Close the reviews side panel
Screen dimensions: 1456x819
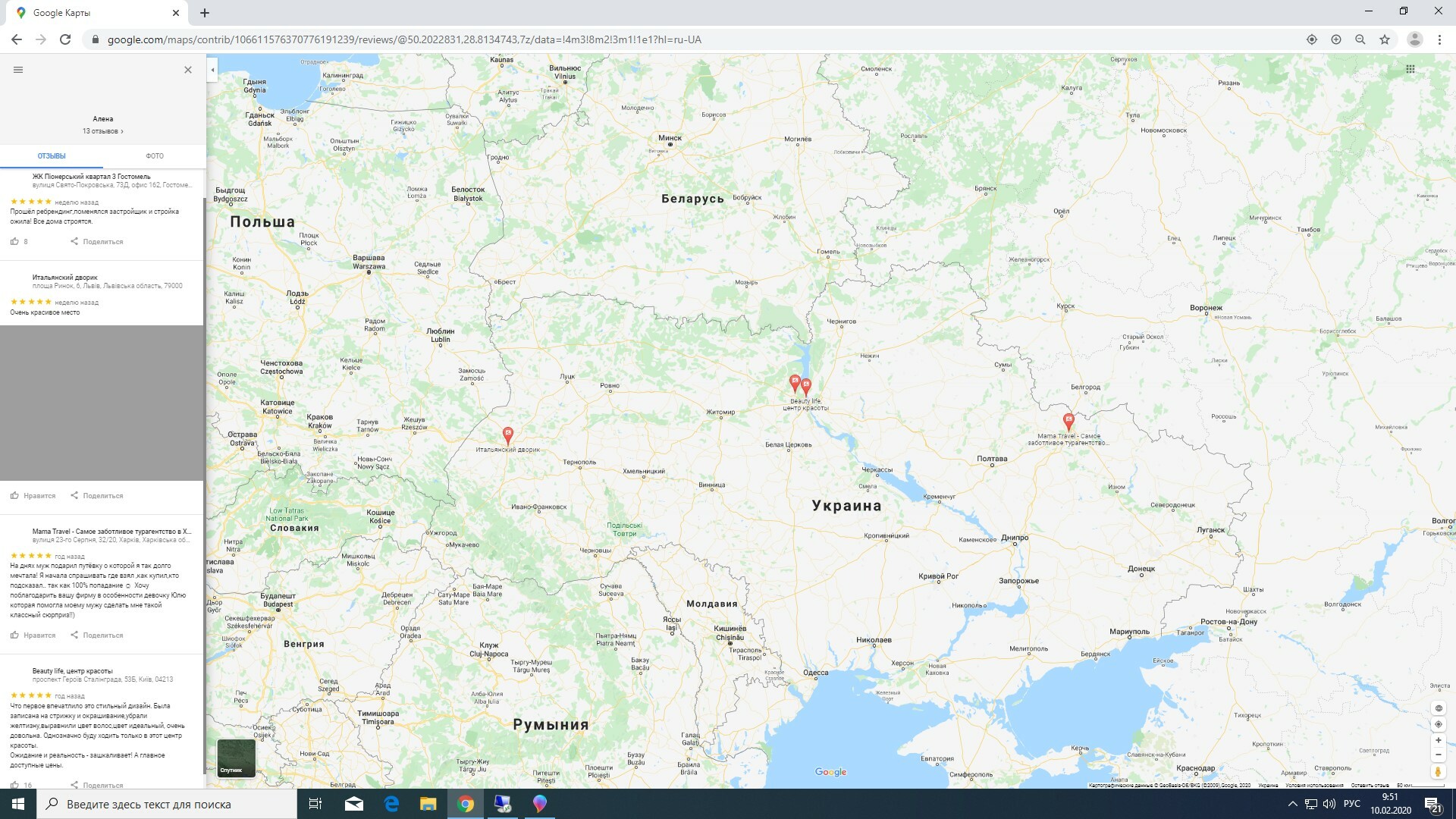click(188, 70)
